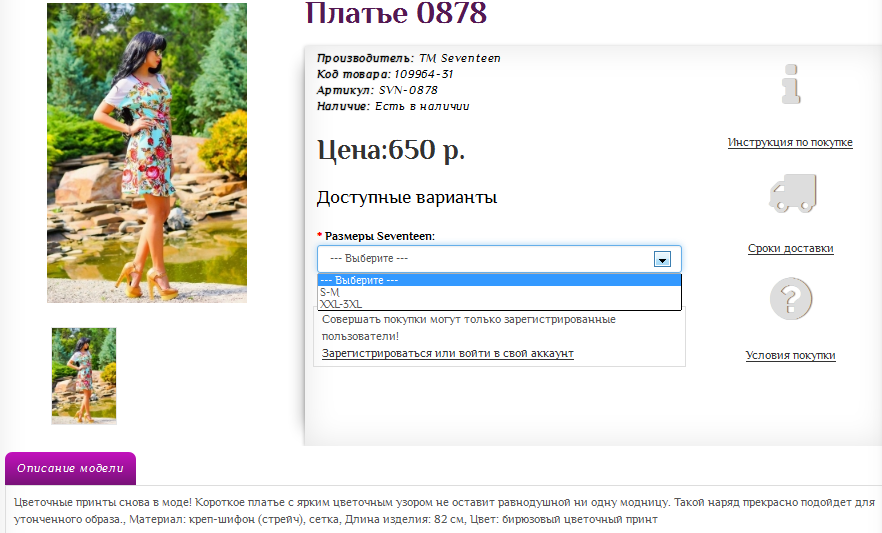Click the Размеры Seventeen field label
882x533 pixels.
point(380,236)
